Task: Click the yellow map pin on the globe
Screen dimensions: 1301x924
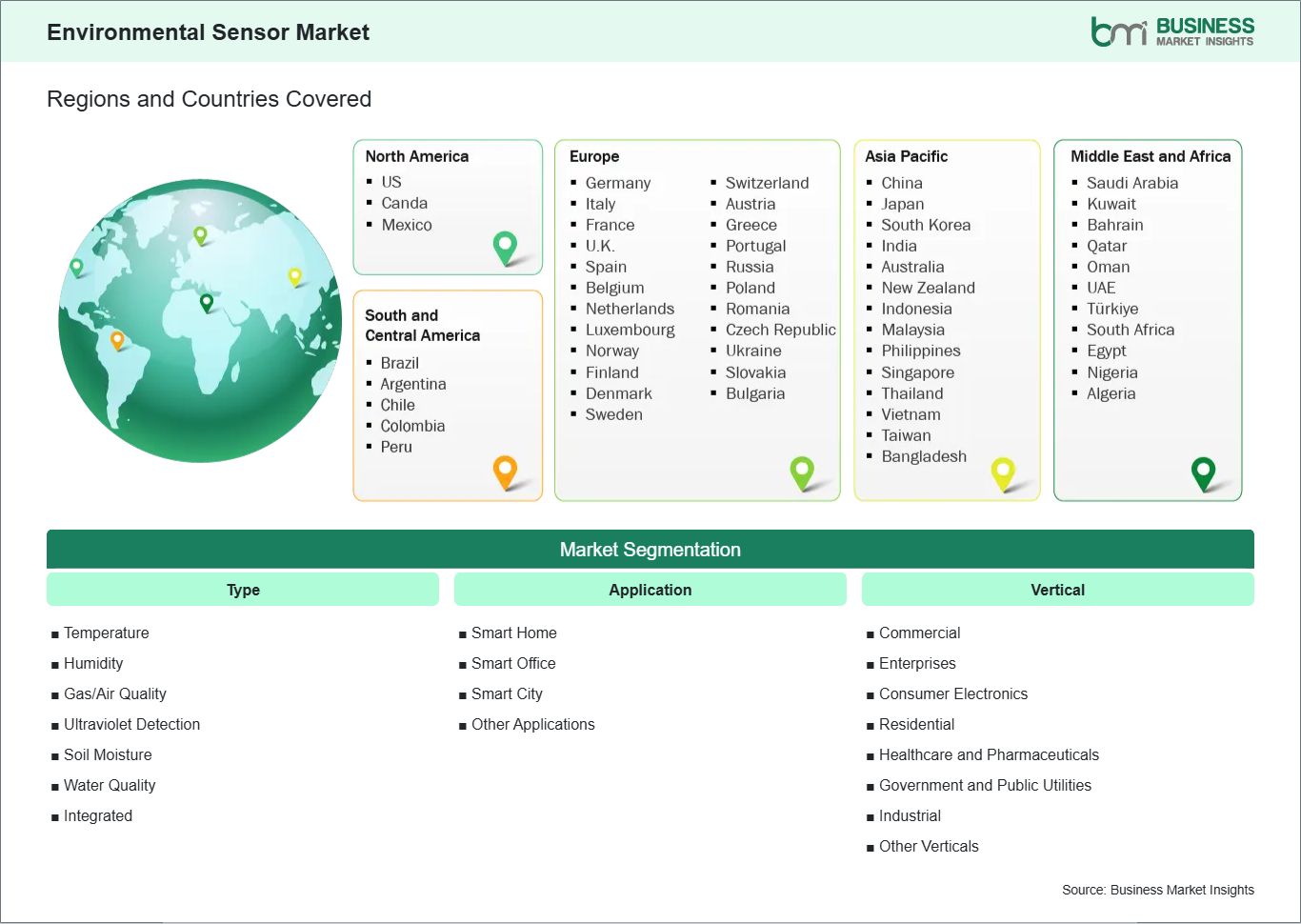Action: pos(295,276)
